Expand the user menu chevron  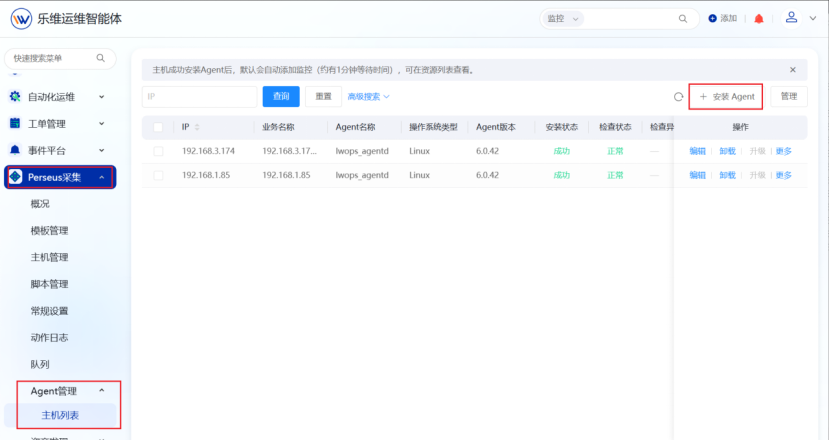813,18
